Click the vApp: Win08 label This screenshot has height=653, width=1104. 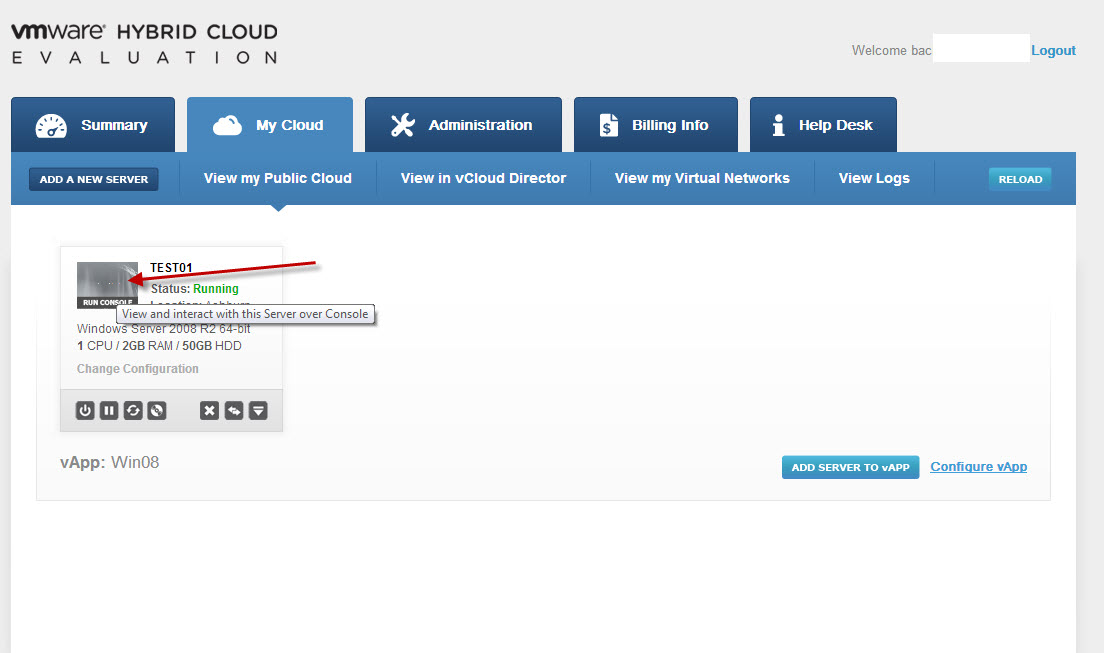(110, 462)
